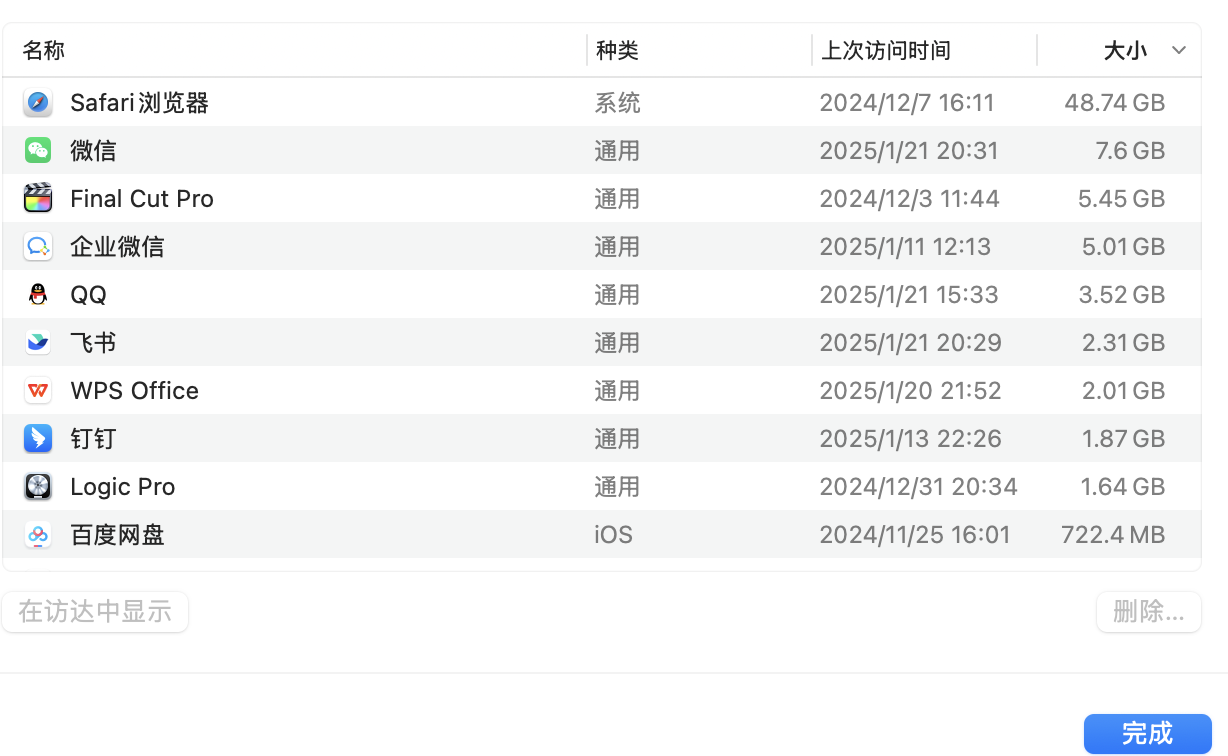Viewport: 1228px width, 756px height.
Task: Click the date 2024/12/7 16:11
Action: point(907,103)
